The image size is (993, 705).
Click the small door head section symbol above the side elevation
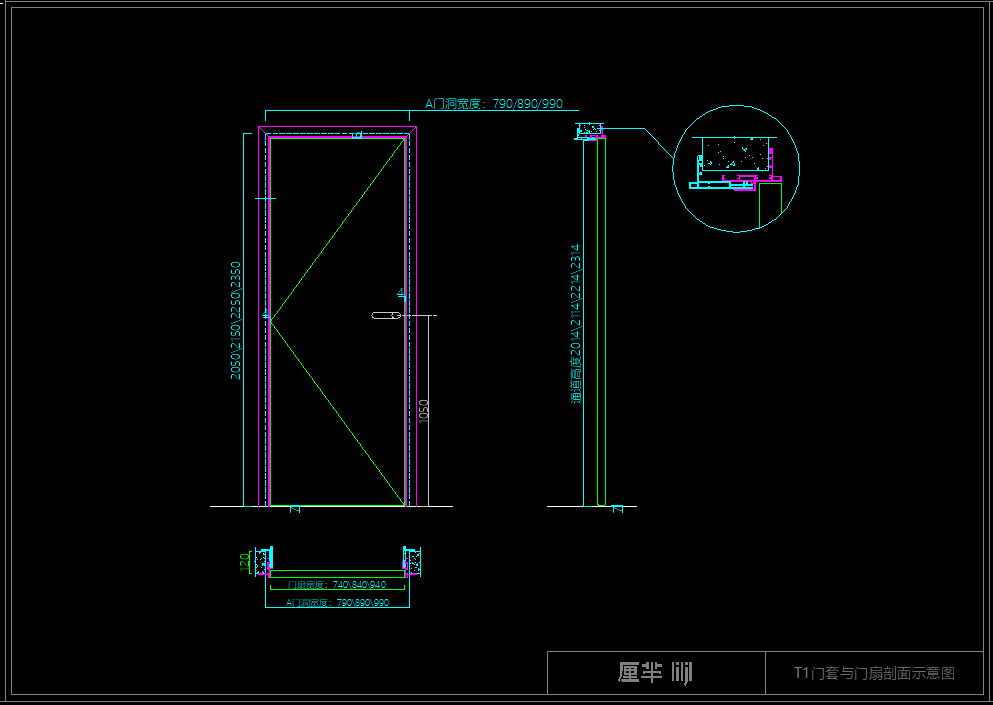(590, 131)
